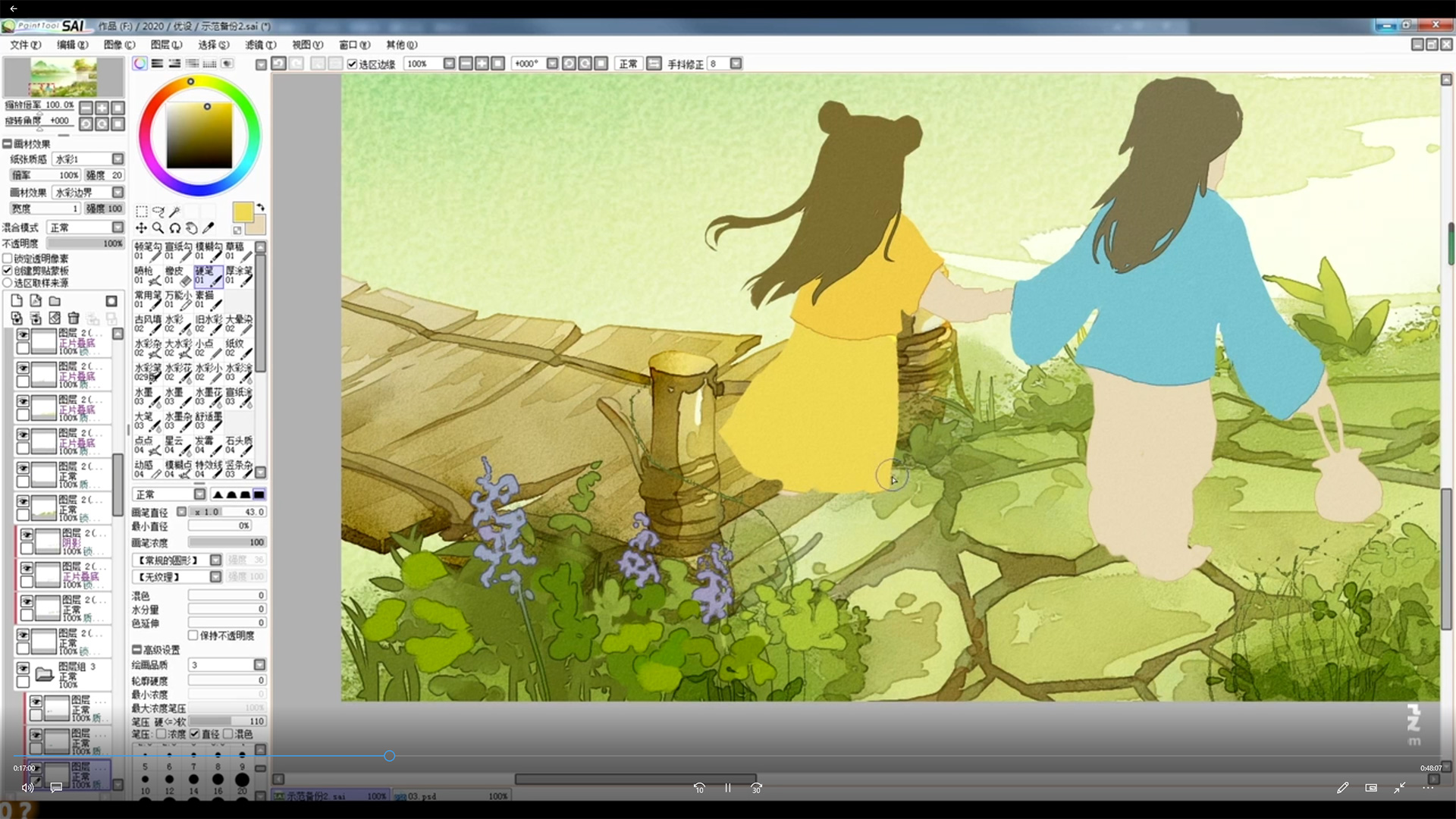
Task: Select the magic wand tool
Action: pyautogui.click(x=174, y=212)
